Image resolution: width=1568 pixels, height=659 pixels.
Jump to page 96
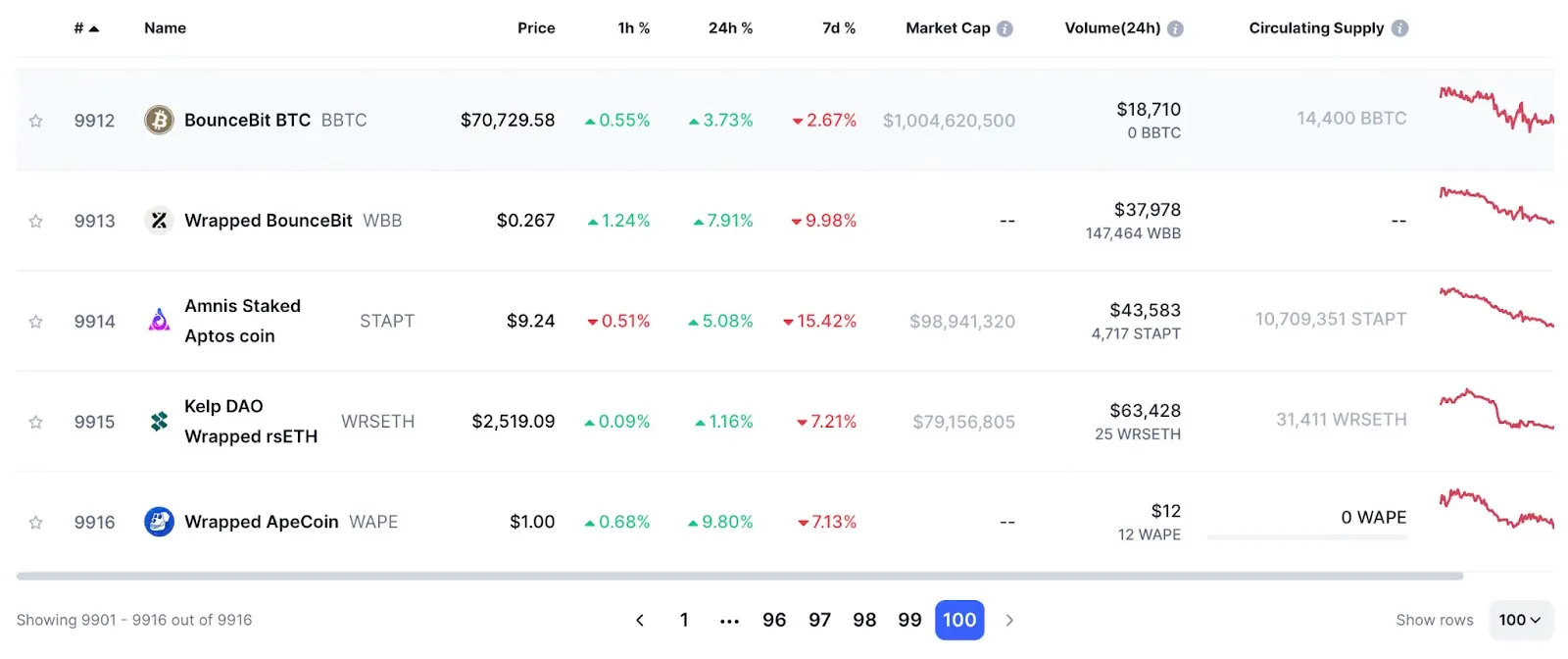[774, 620]
